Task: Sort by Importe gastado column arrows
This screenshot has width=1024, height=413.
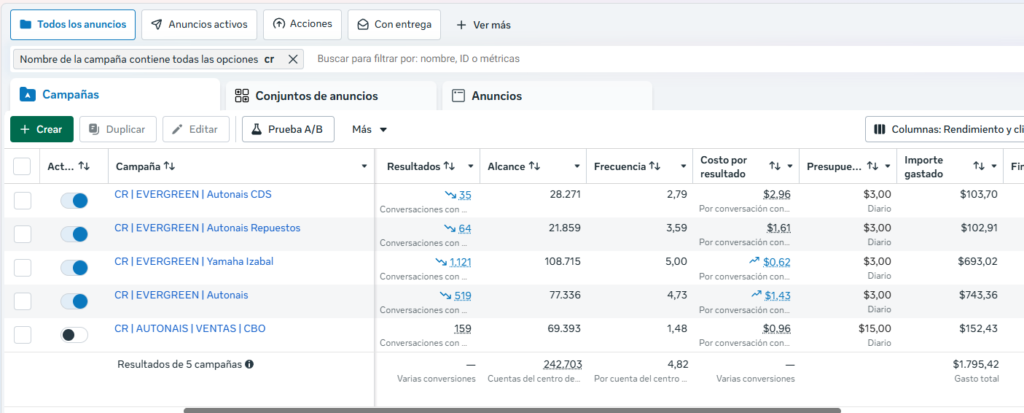Action: point(978,167)
